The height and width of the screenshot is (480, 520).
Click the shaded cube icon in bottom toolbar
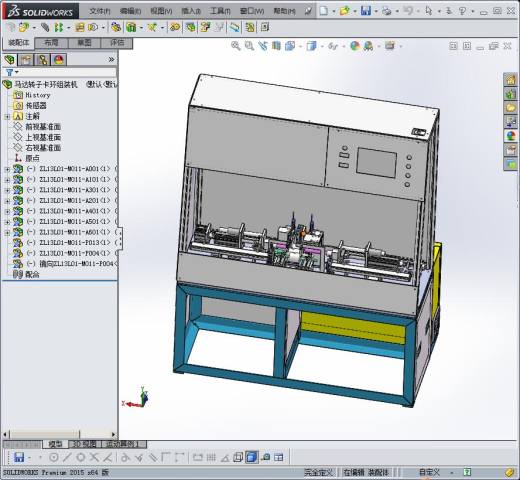(x=252, y=457)
